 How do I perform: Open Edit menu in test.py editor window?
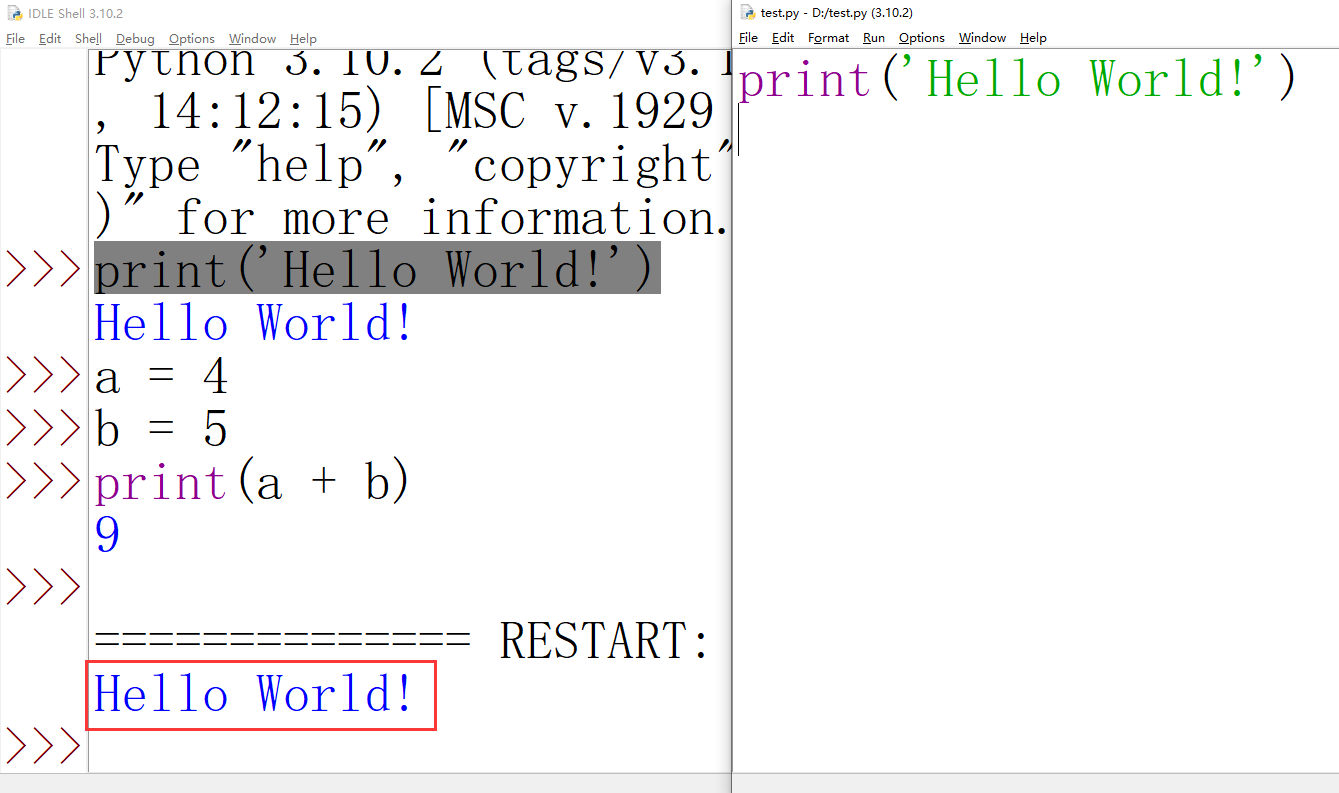click(783, 38)
